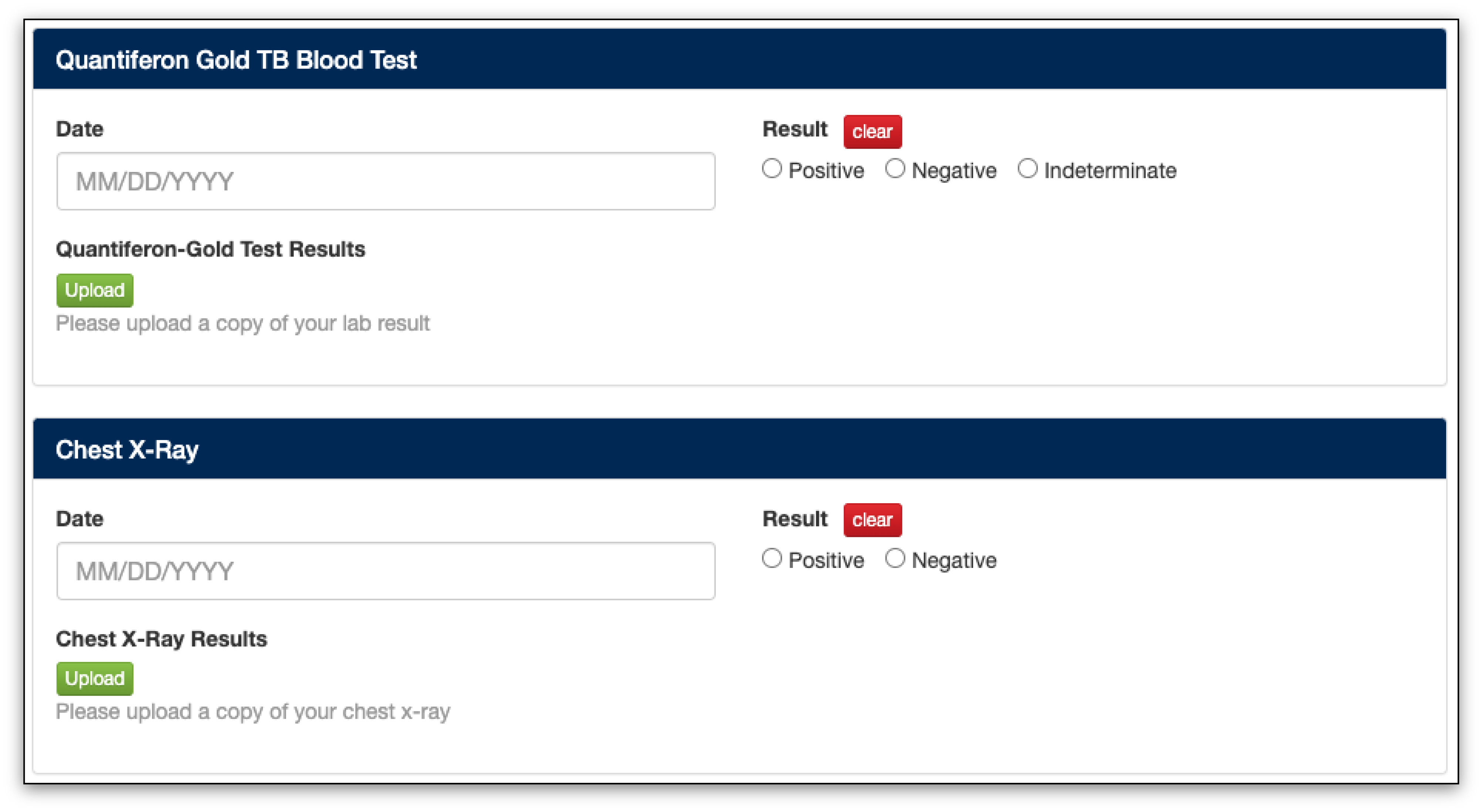Upload the Quantiferon-Gold lab result file
Image resolution: width=1482 pixels, height=812 pixels.
point(94,290)
